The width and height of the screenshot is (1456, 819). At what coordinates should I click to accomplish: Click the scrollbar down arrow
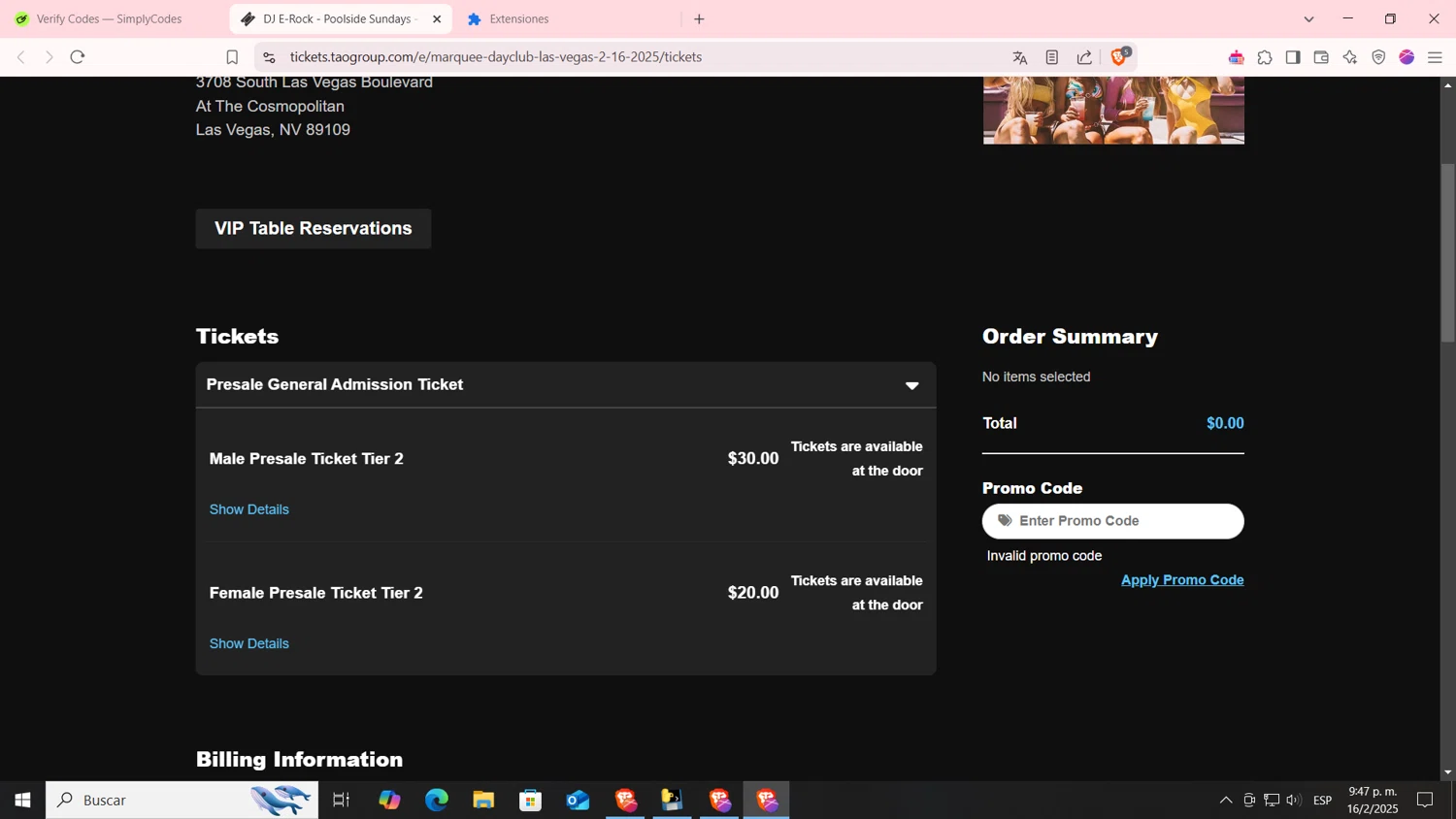(x=1447, y=772)
